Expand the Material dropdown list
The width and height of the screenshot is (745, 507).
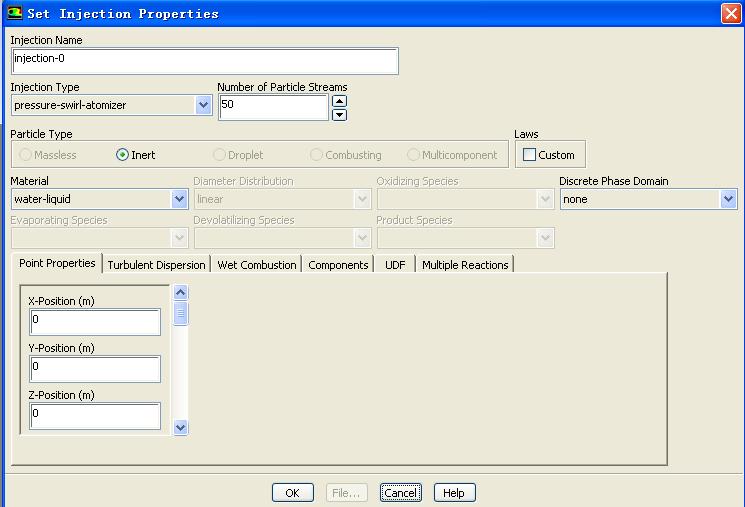pyautogui.click(x=180, y=199)
